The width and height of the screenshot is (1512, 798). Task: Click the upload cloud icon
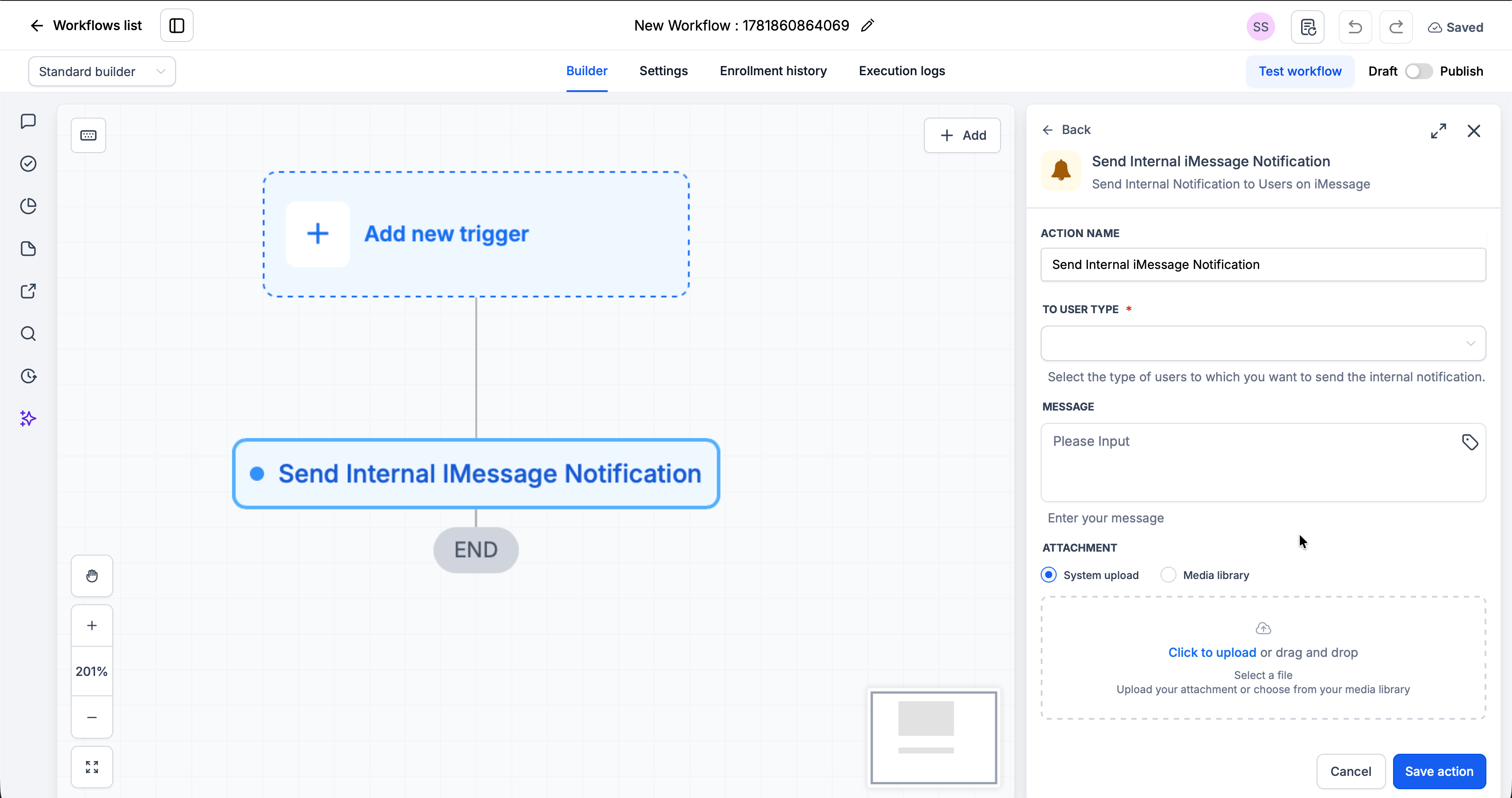click(x=1263, y=628)
